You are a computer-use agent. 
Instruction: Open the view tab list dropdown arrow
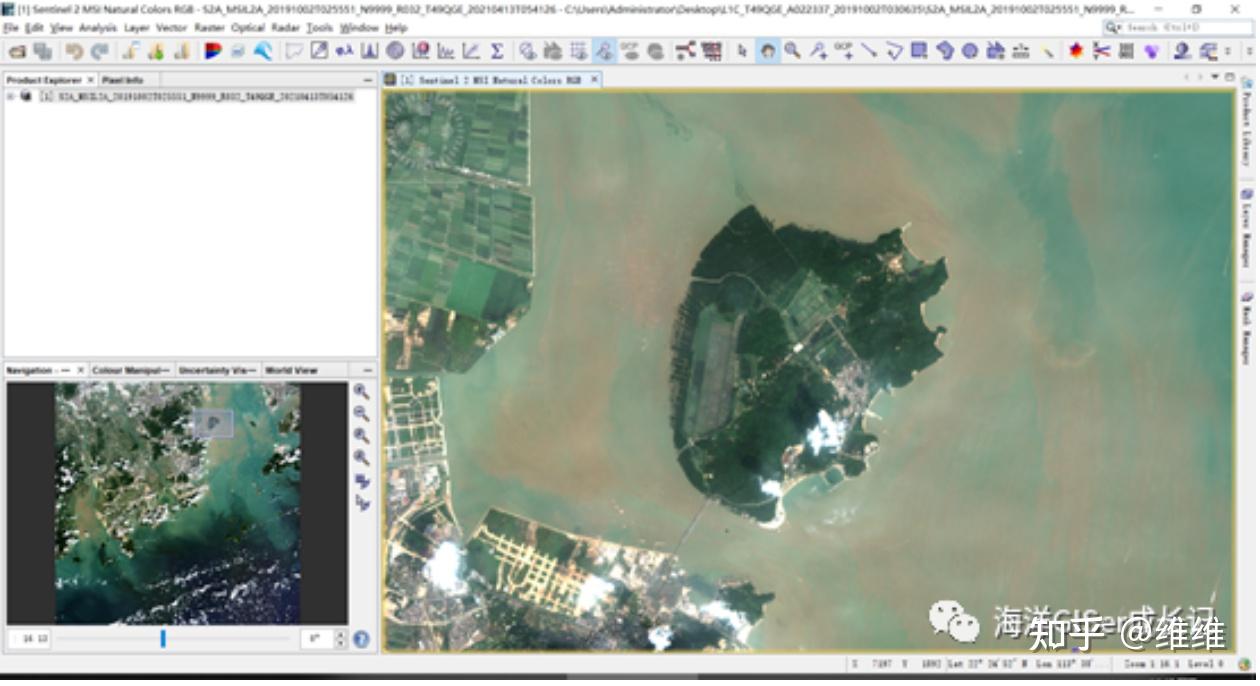click(x=1216, y=77)
